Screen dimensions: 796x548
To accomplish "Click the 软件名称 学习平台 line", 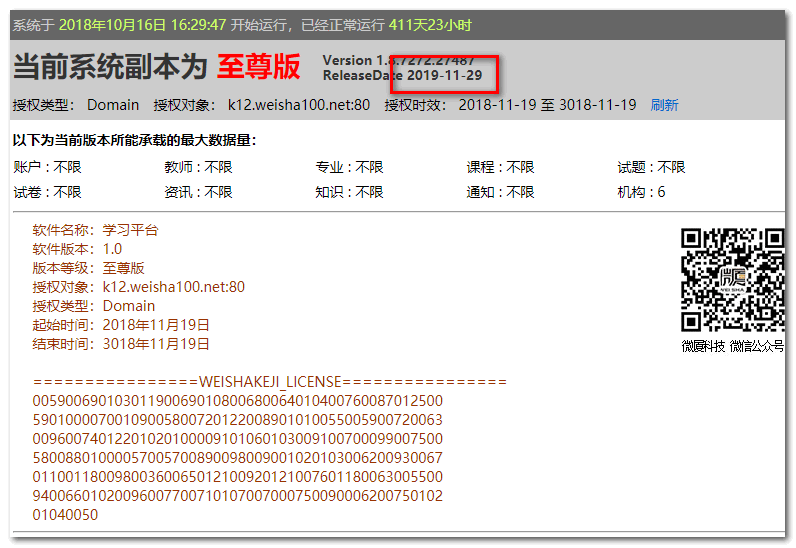I will click(95, 230).
